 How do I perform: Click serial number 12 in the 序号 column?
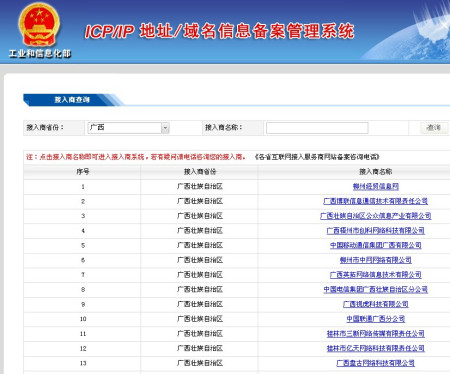(83, 348)
